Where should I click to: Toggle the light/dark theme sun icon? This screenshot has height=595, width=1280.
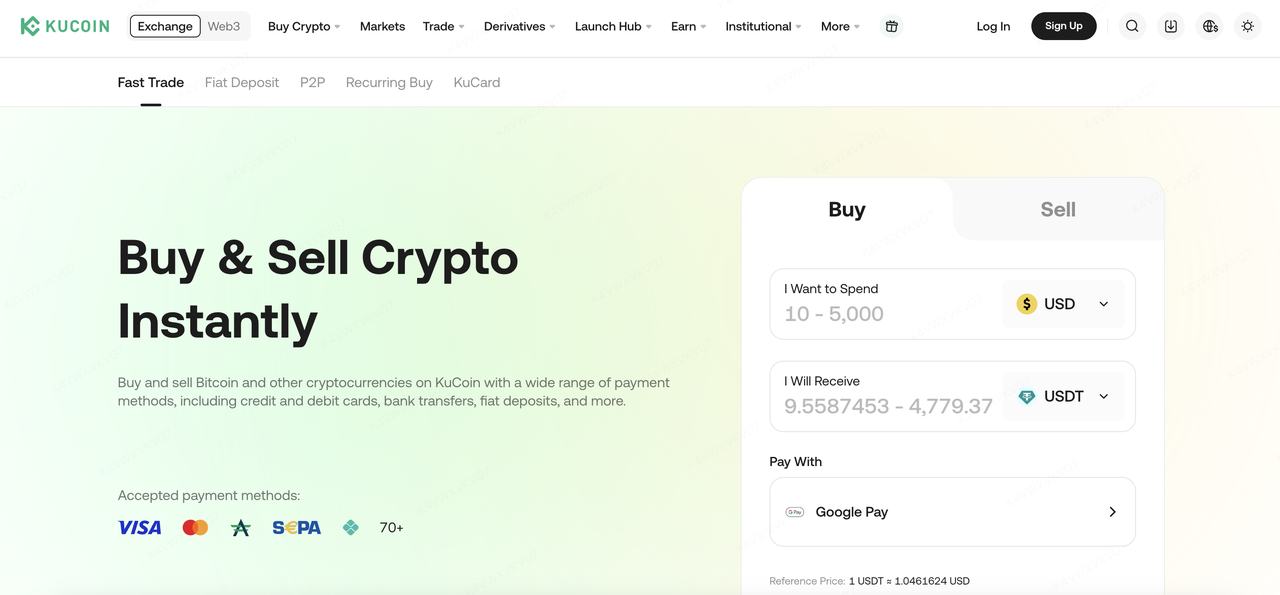click(1247, 26)
